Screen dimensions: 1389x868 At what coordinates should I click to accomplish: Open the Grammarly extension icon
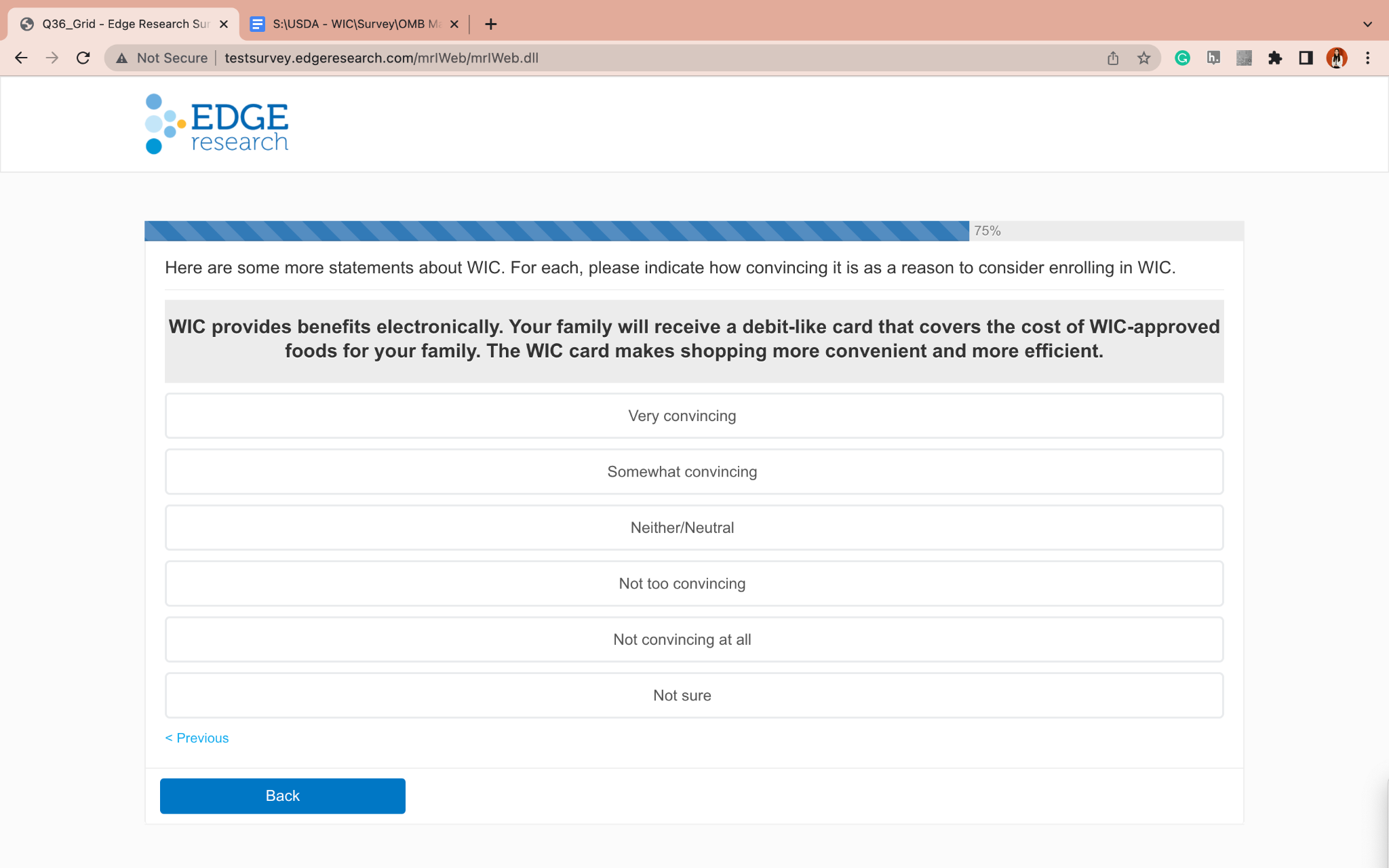click(x=1182, y=58)
